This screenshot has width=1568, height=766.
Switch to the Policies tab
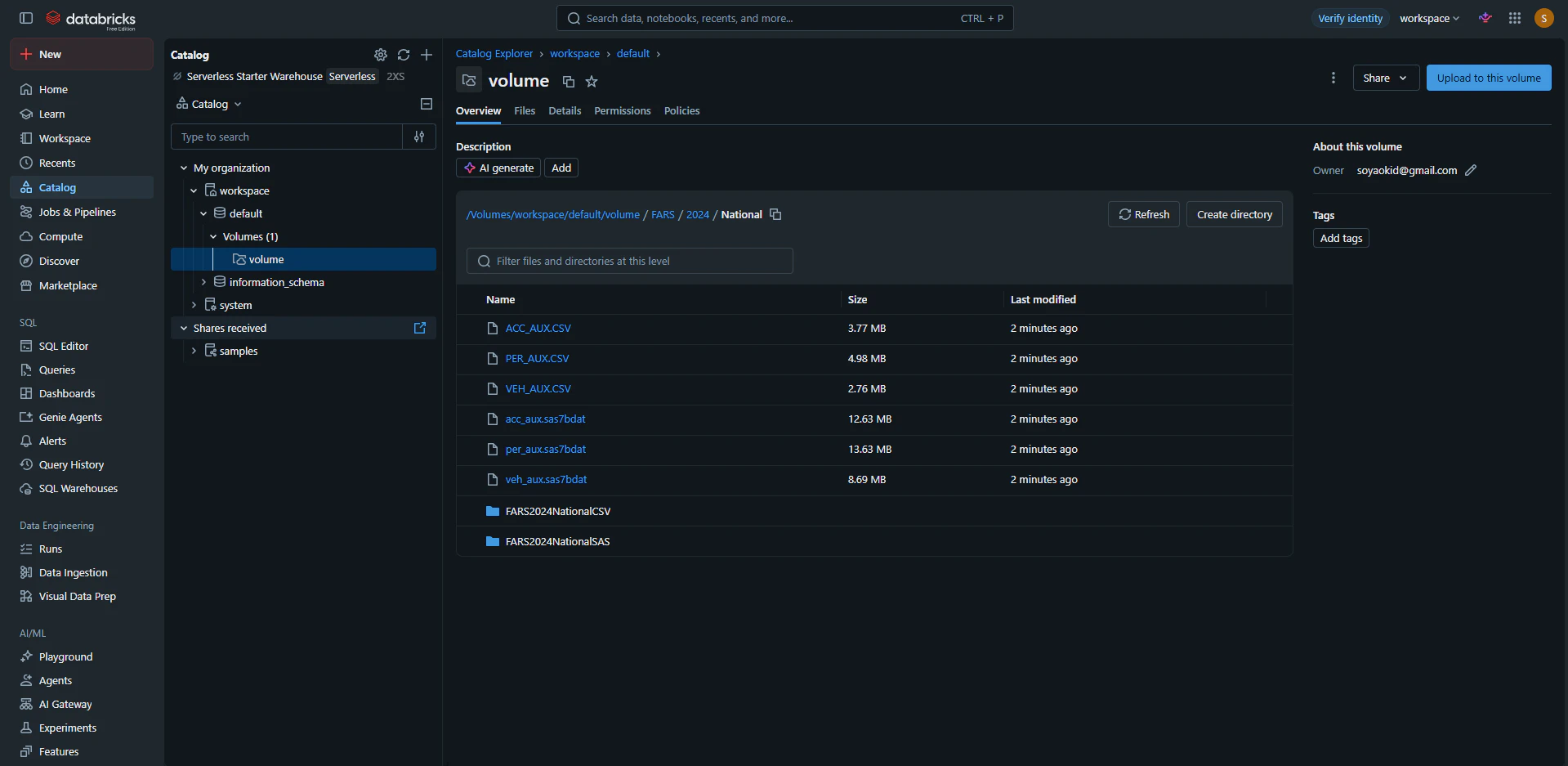[x=681, y=110]
